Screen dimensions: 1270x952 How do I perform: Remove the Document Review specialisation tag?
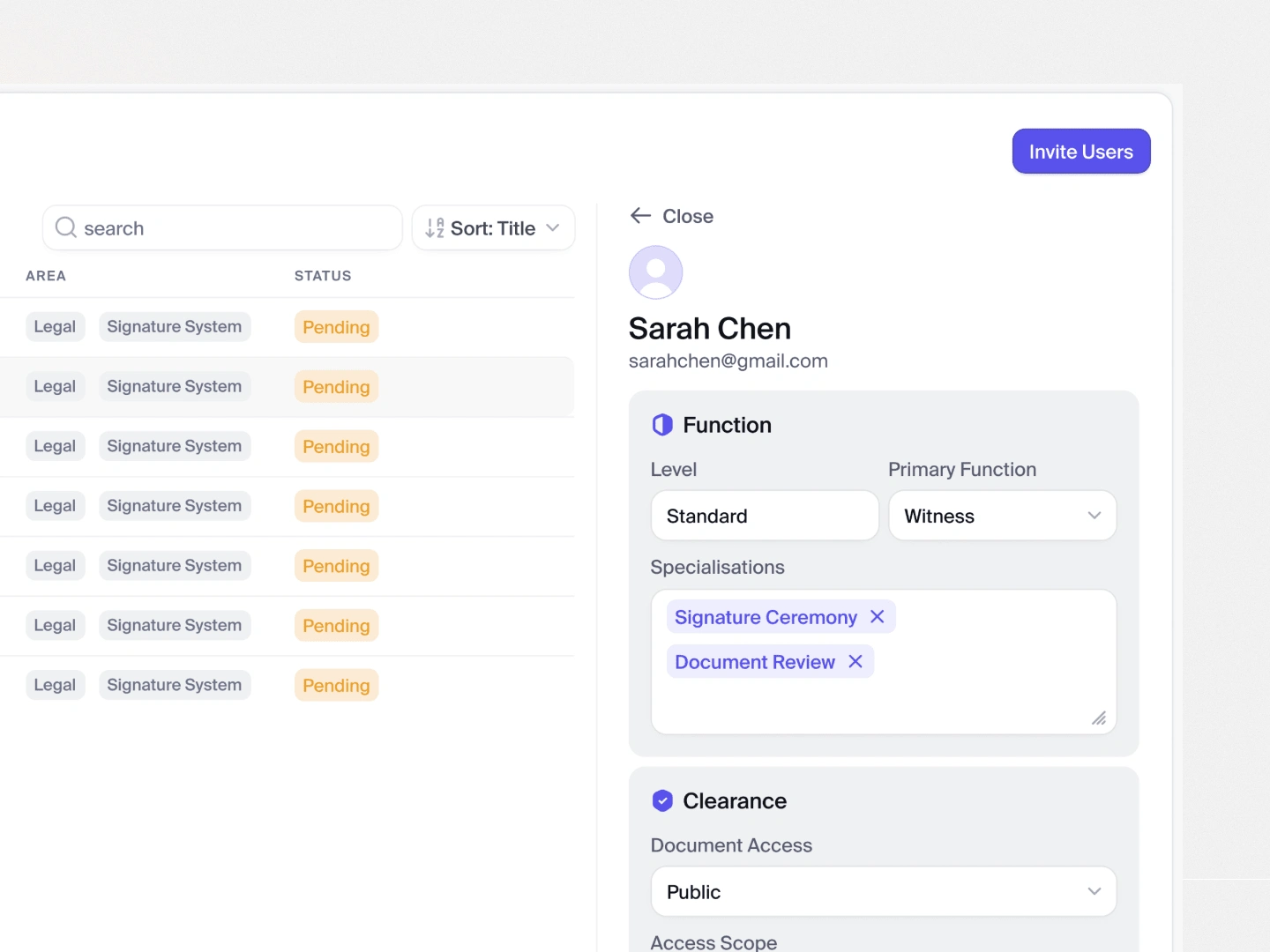855,662
